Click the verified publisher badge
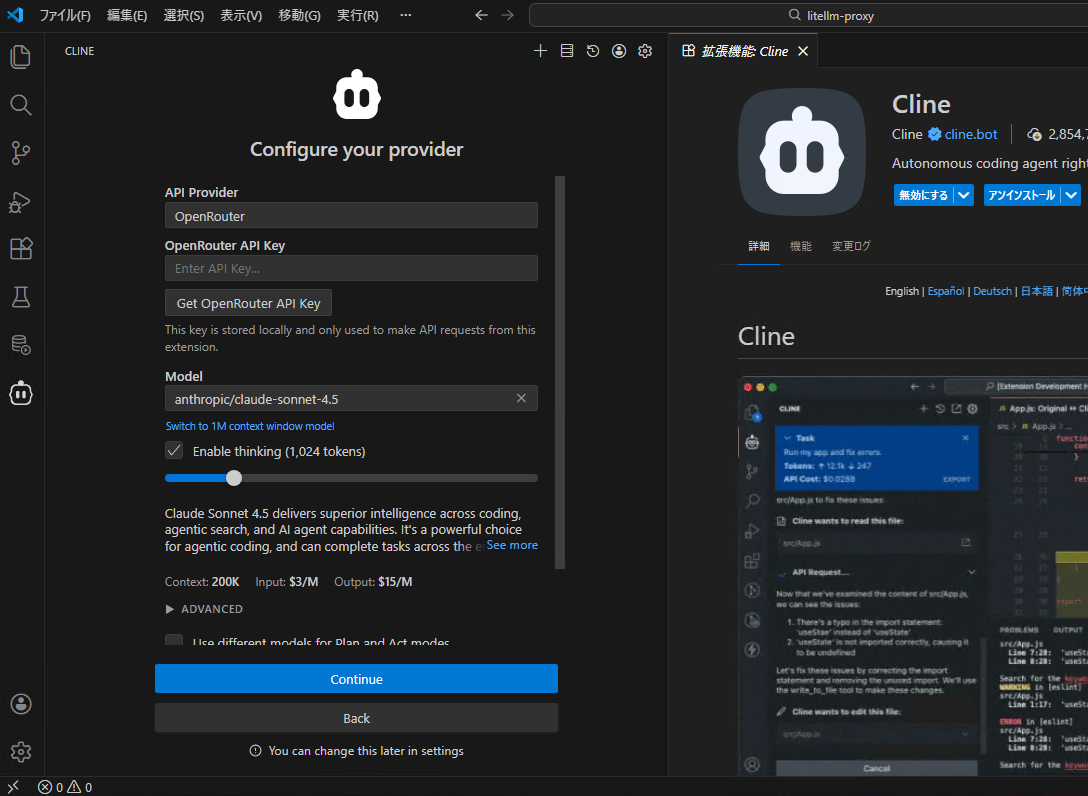1088x796 pixels. 935,134
